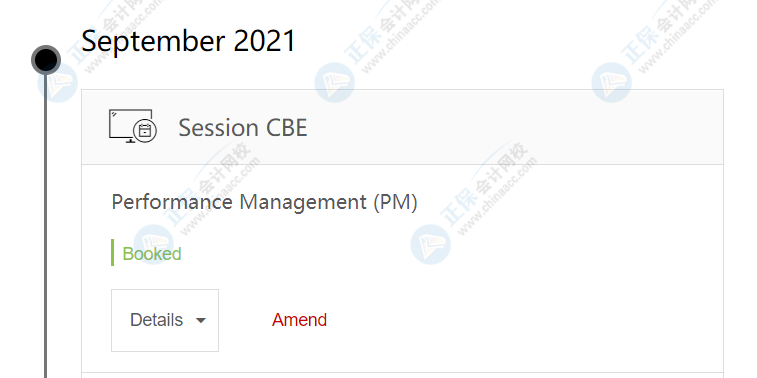Click the watermark logo overlapping the timeline marker
The image size is (757, 378).
(58, 83)
